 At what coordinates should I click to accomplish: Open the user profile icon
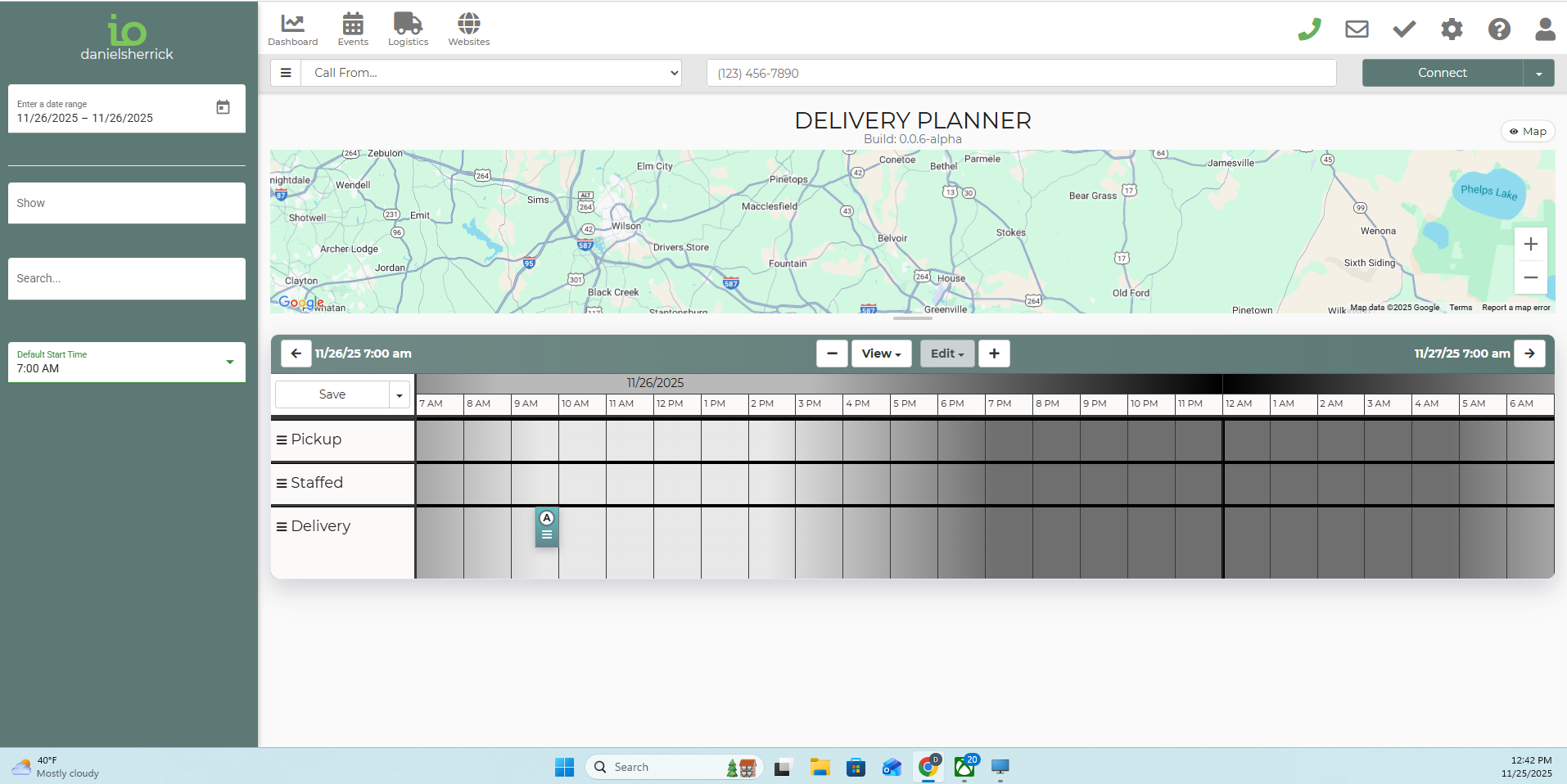(x=1545, y=29)
